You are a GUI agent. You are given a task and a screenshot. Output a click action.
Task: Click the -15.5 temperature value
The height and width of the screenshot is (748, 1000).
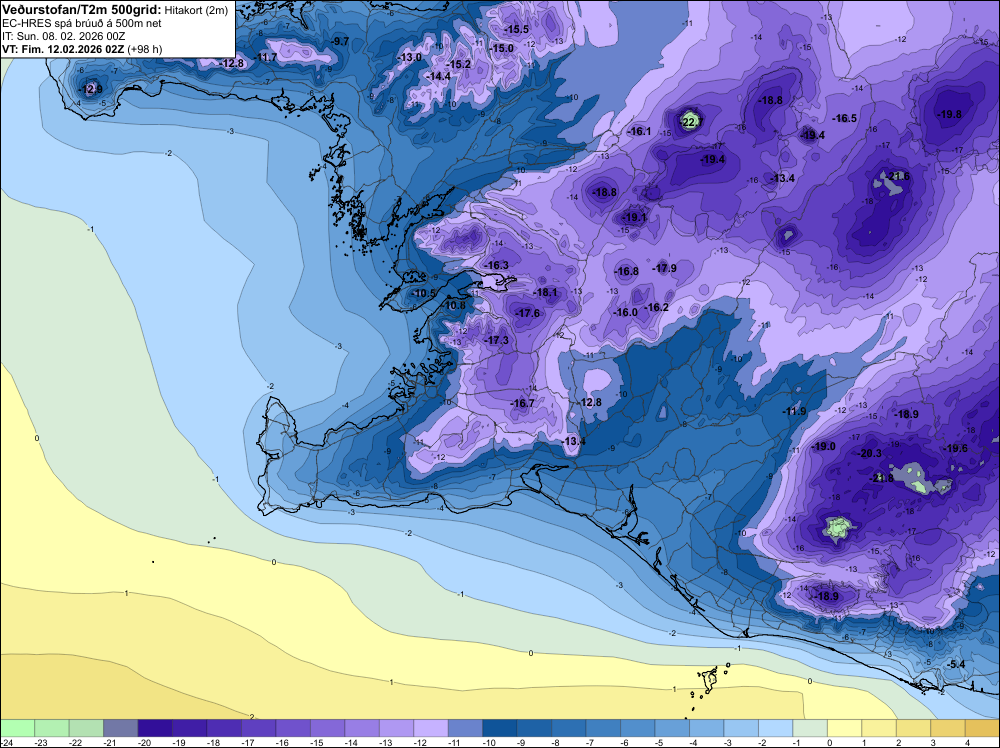click(x=516, y=29)
